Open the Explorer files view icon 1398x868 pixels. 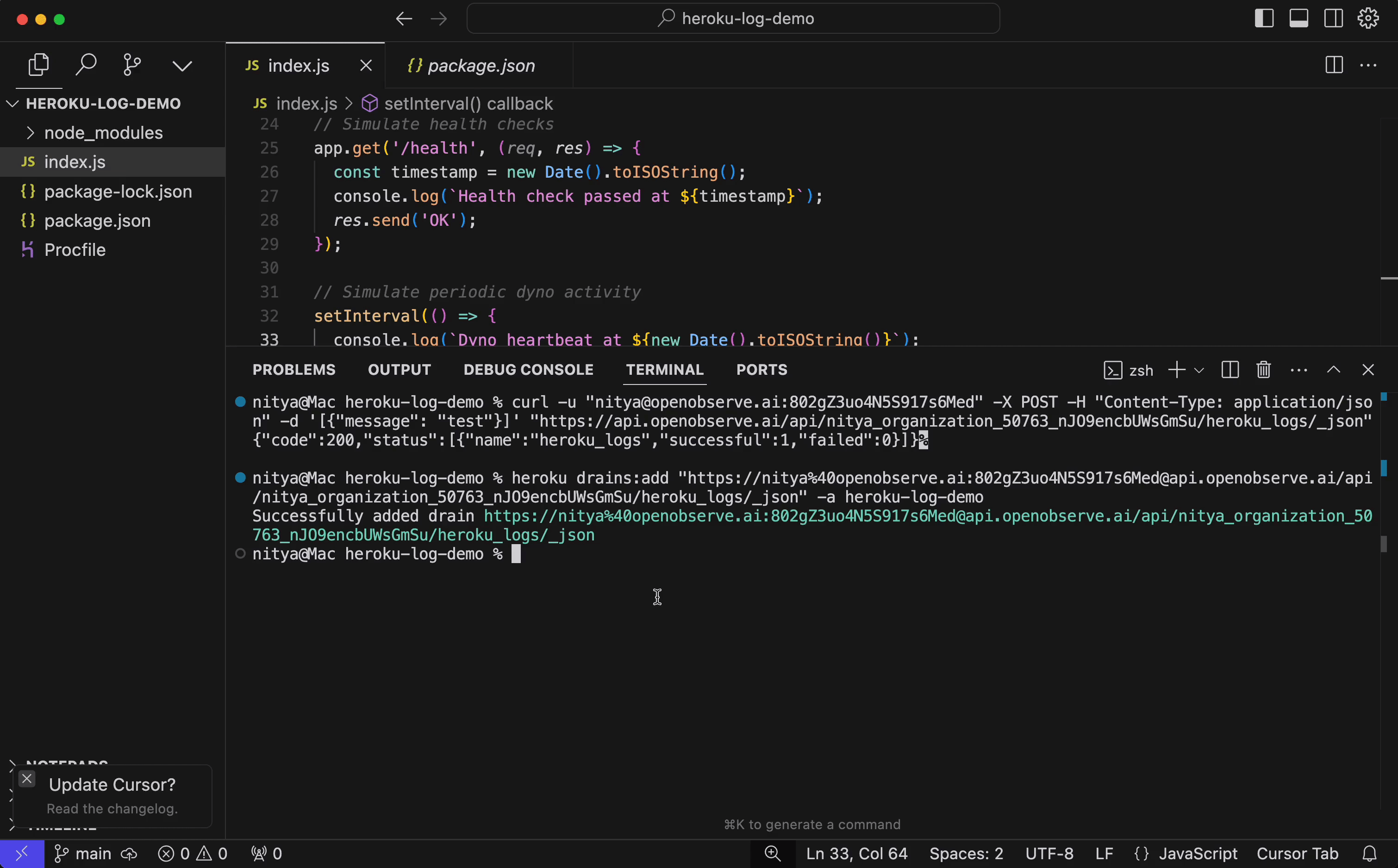point(38,65)
